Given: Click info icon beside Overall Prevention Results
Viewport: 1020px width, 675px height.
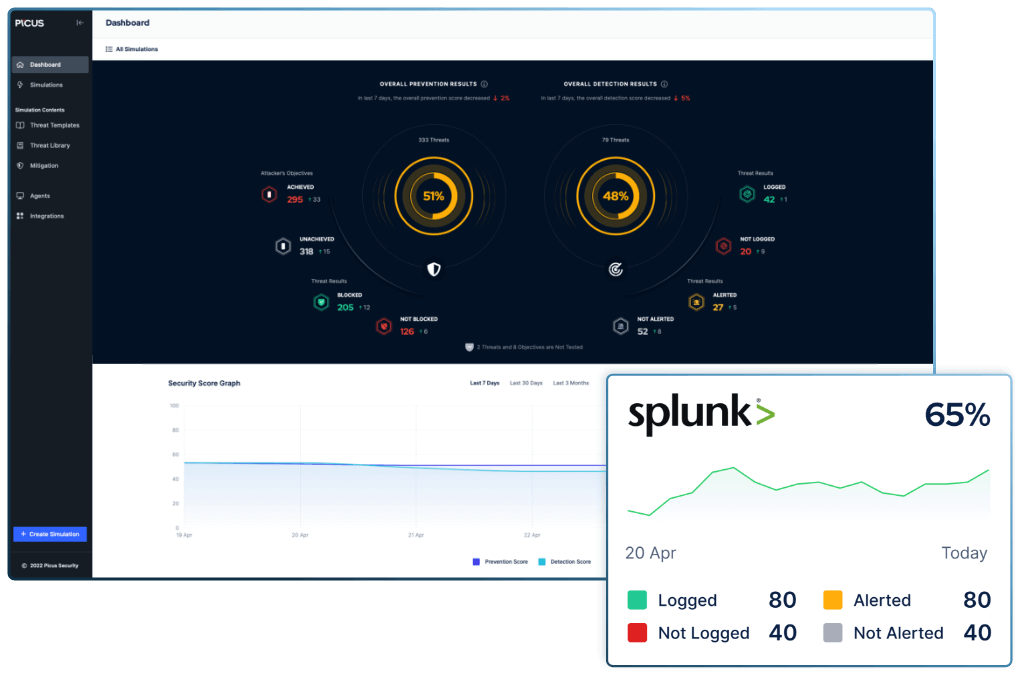Looking at the screenshot, I should click(484, 85).
